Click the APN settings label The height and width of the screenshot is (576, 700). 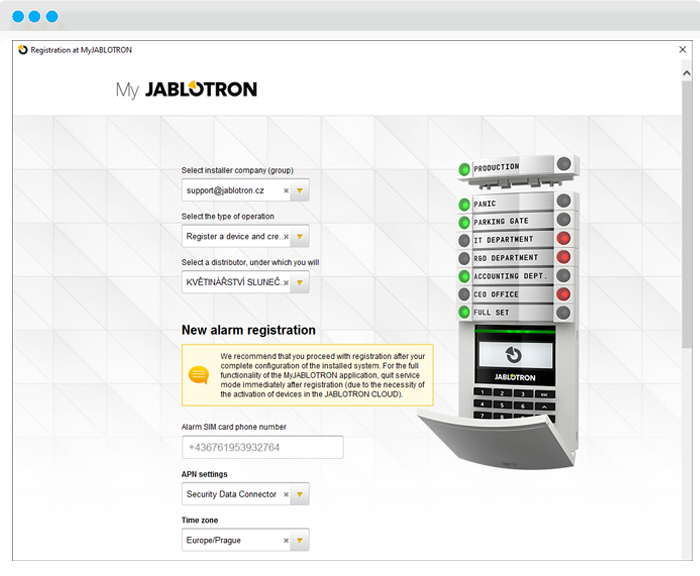pyautogui.click(x=204, y=474)
